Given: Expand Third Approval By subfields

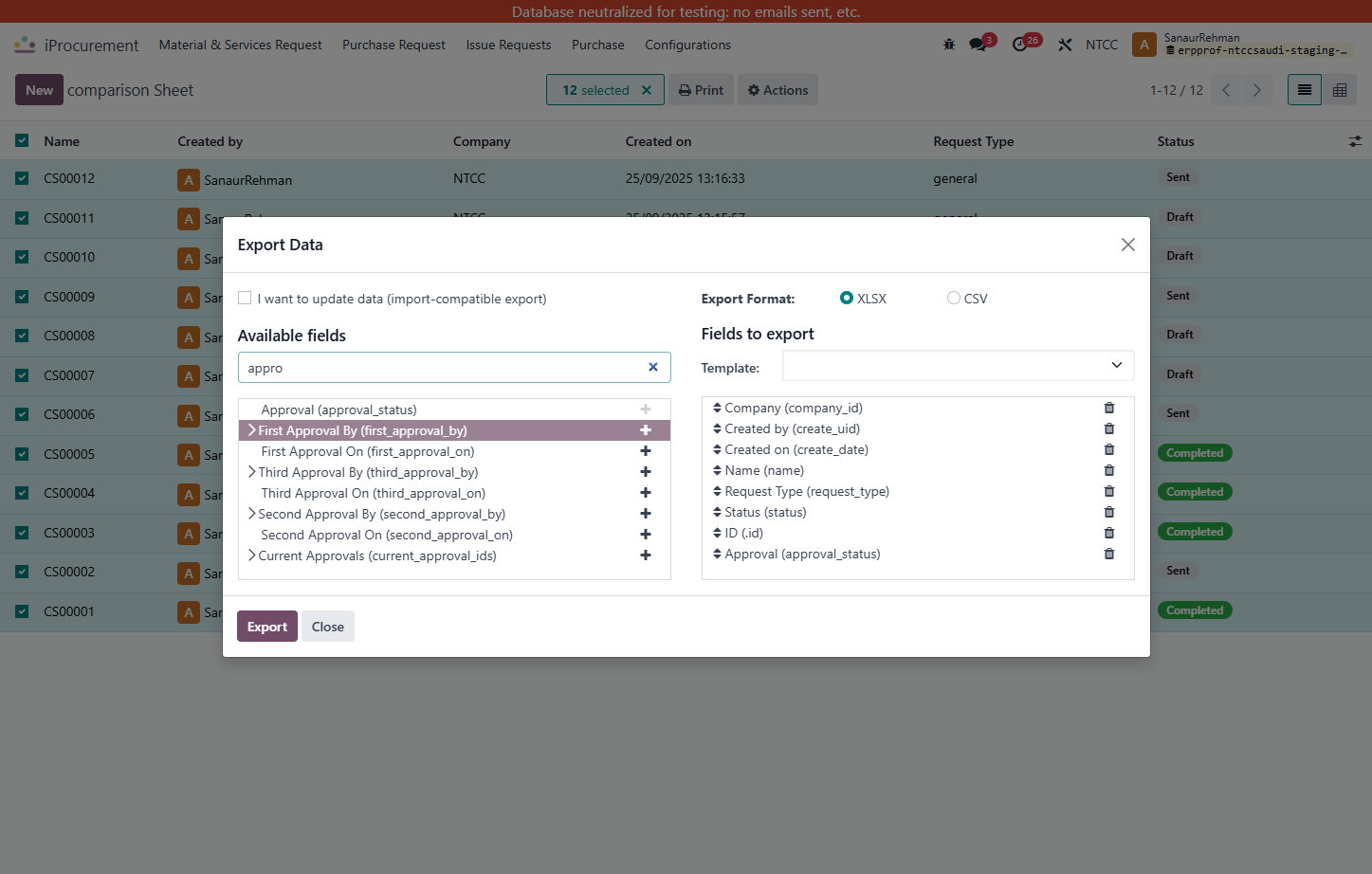Looking at the screenshot, I should click(x=251, y=472).
